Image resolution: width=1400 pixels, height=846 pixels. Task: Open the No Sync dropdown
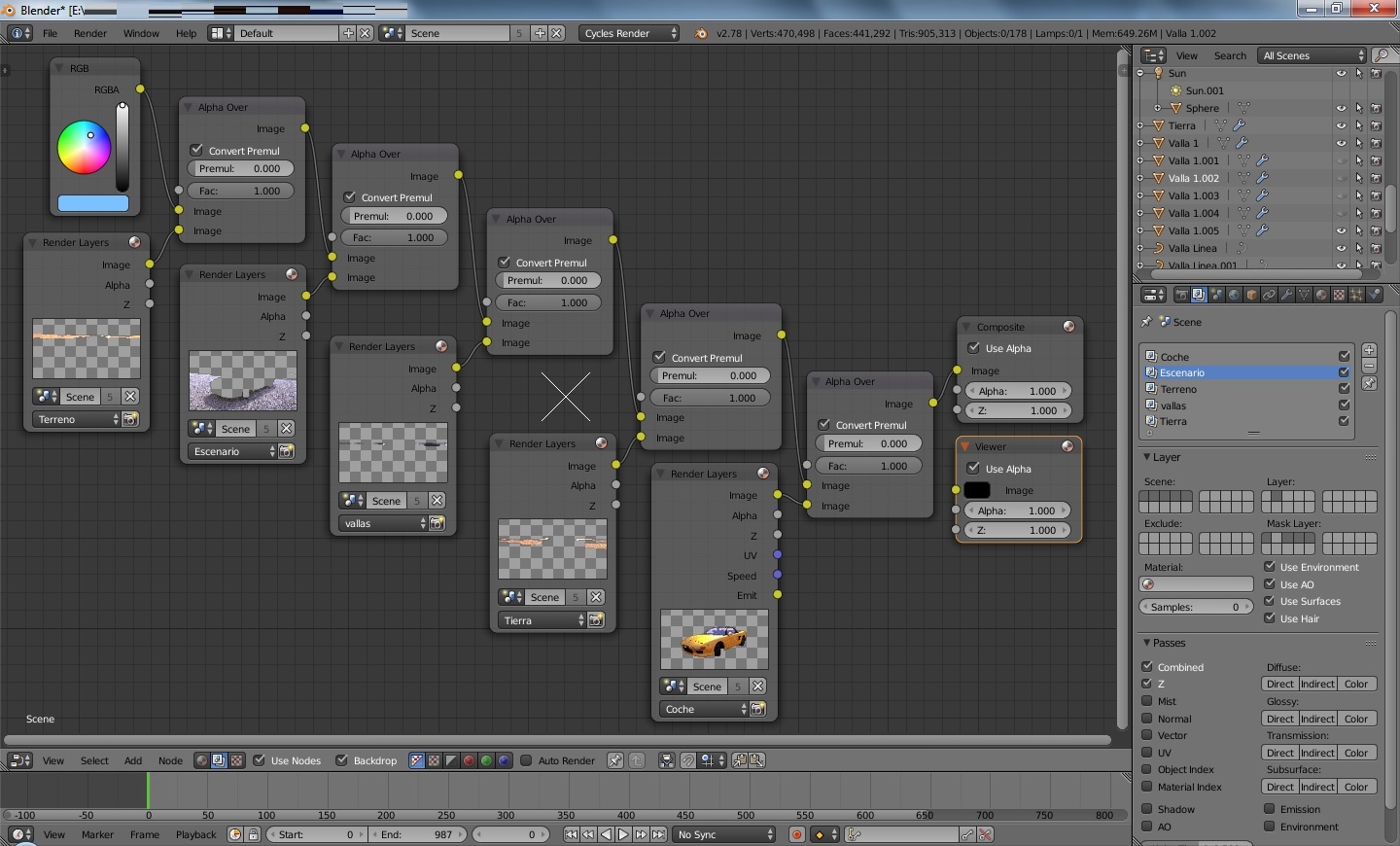(x=725, y=834)
